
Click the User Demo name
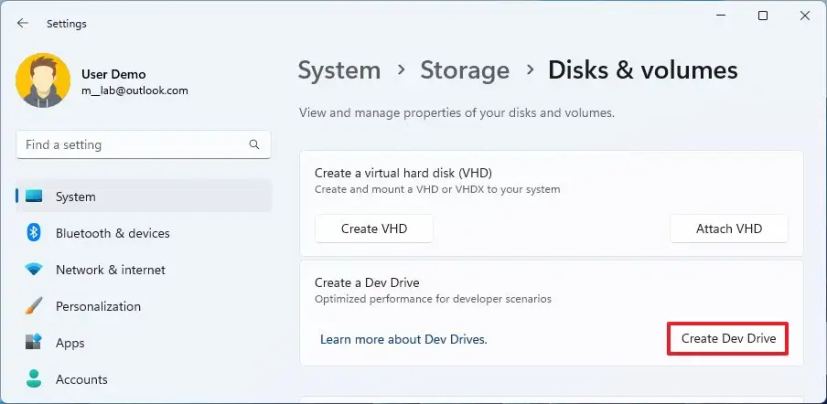coord(113,74)
